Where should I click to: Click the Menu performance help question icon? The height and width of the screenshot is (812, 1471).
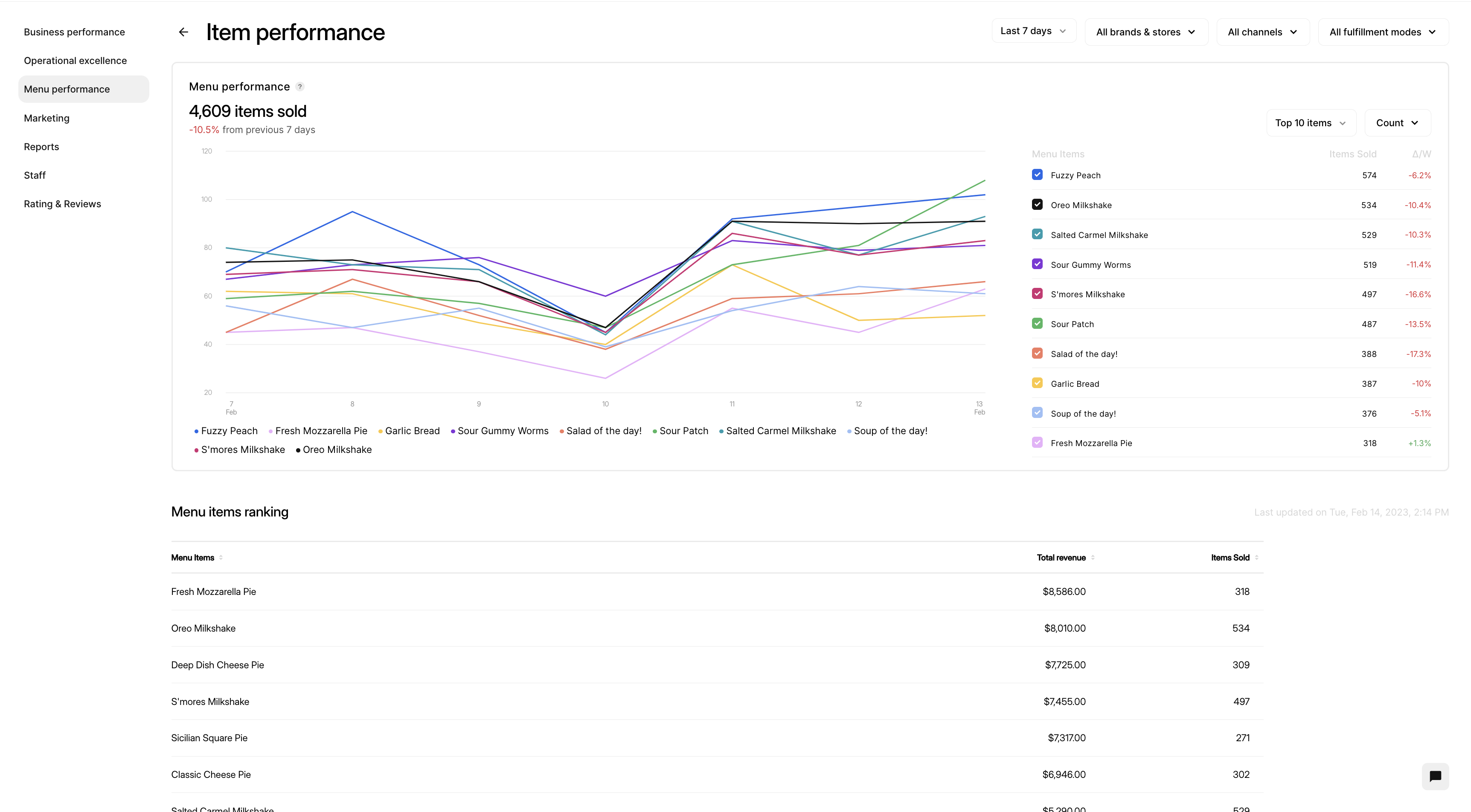click(x=300, y=87)
